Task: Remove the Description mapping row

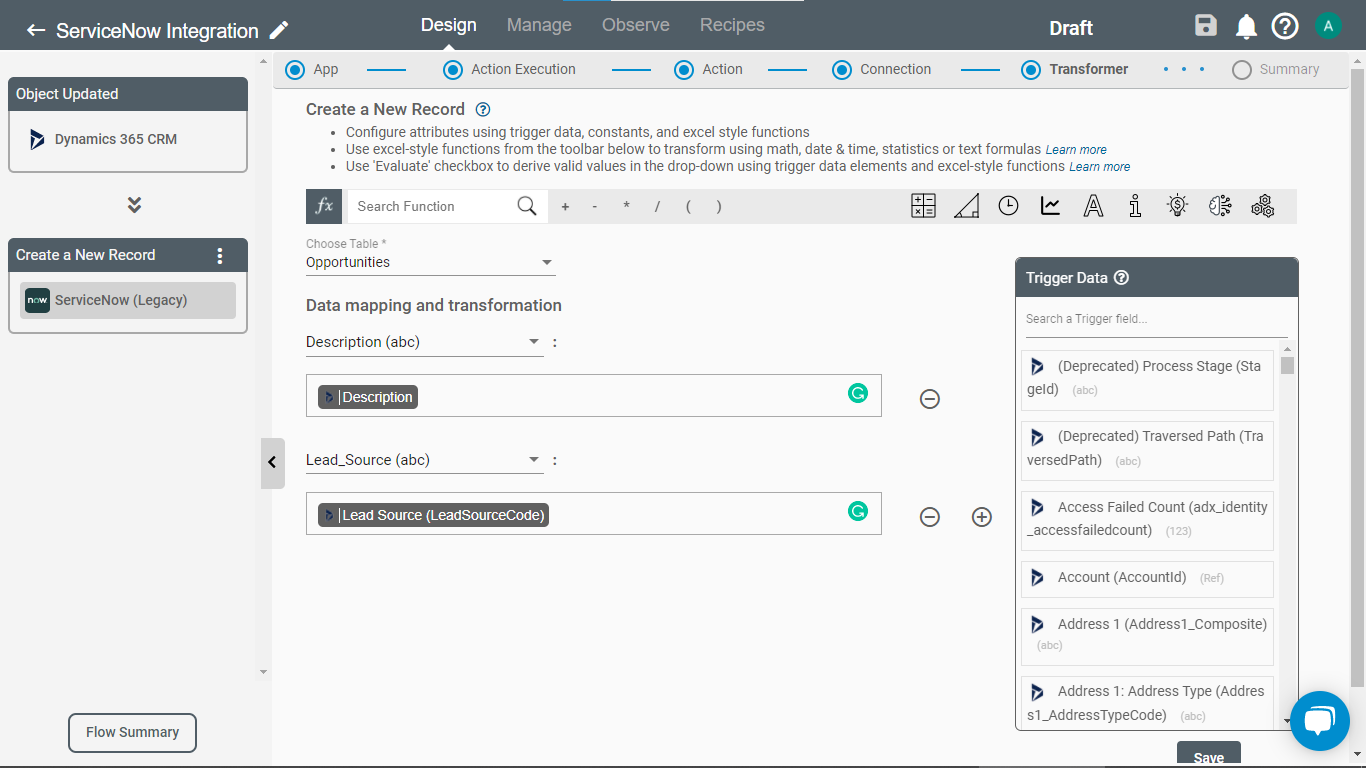Action: click(930, 399)
